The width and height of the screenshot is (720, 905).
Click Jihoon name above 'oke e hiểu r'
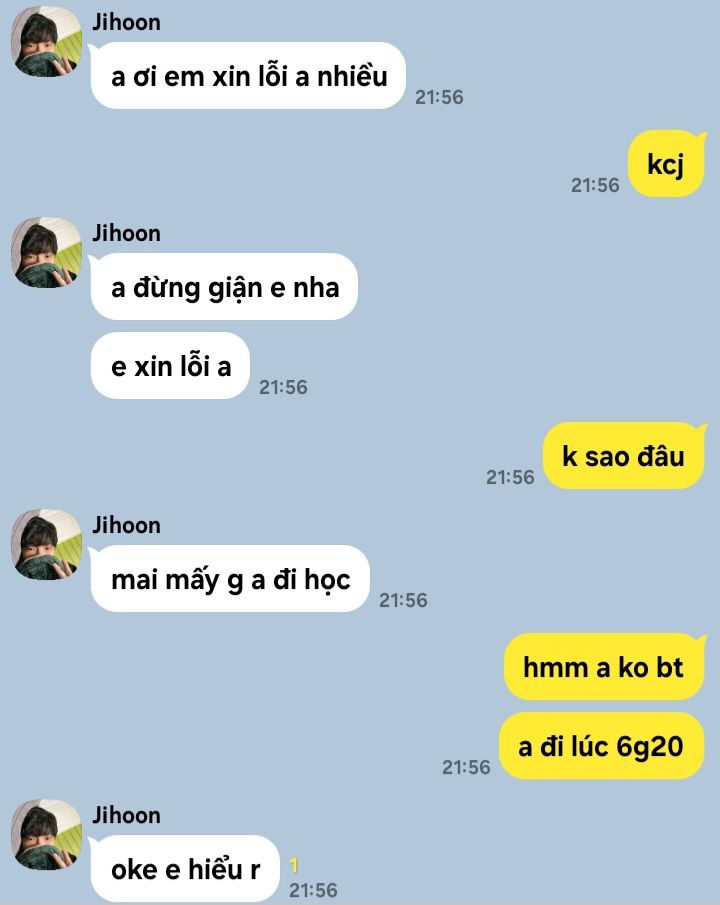pyautogui.click(x=126, y=815)
